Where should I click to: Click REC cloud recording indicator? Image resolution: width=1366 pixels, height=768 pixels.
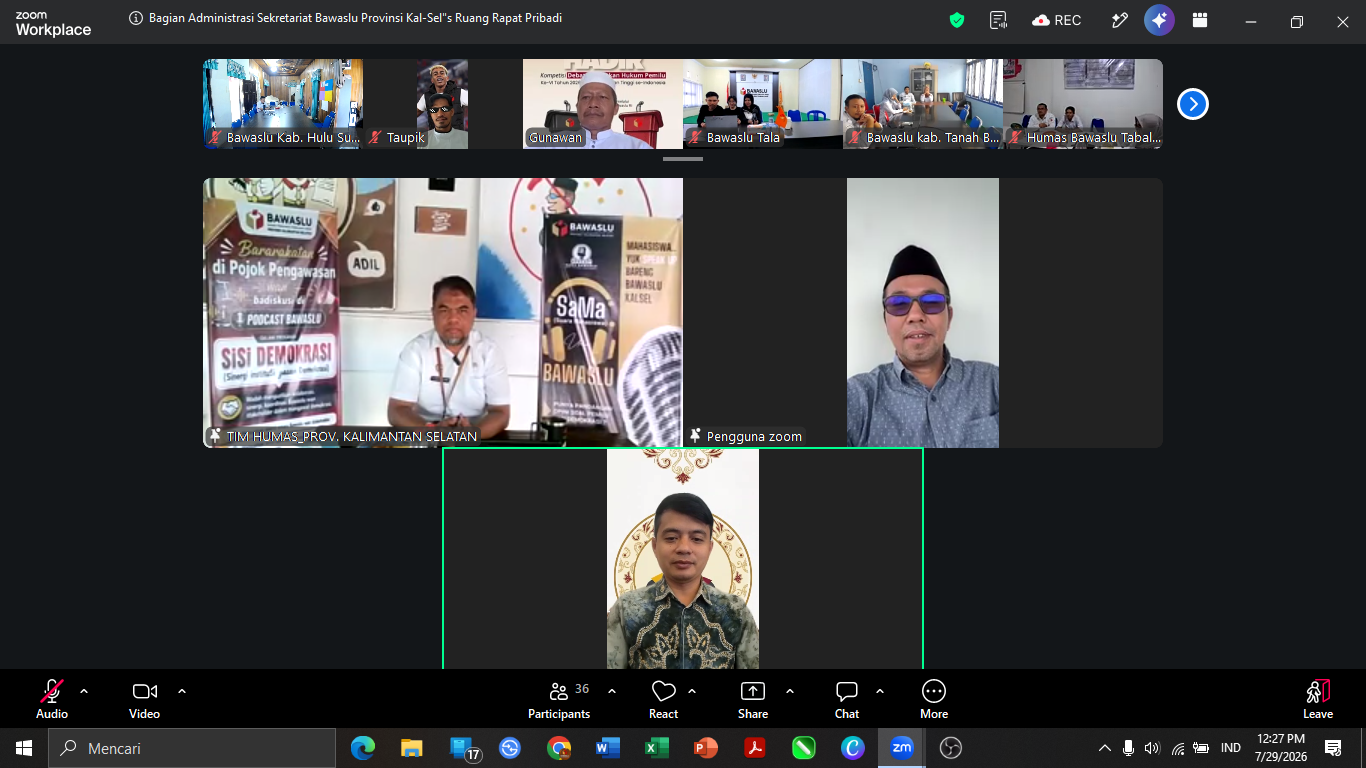click(x=1057, y=20)
